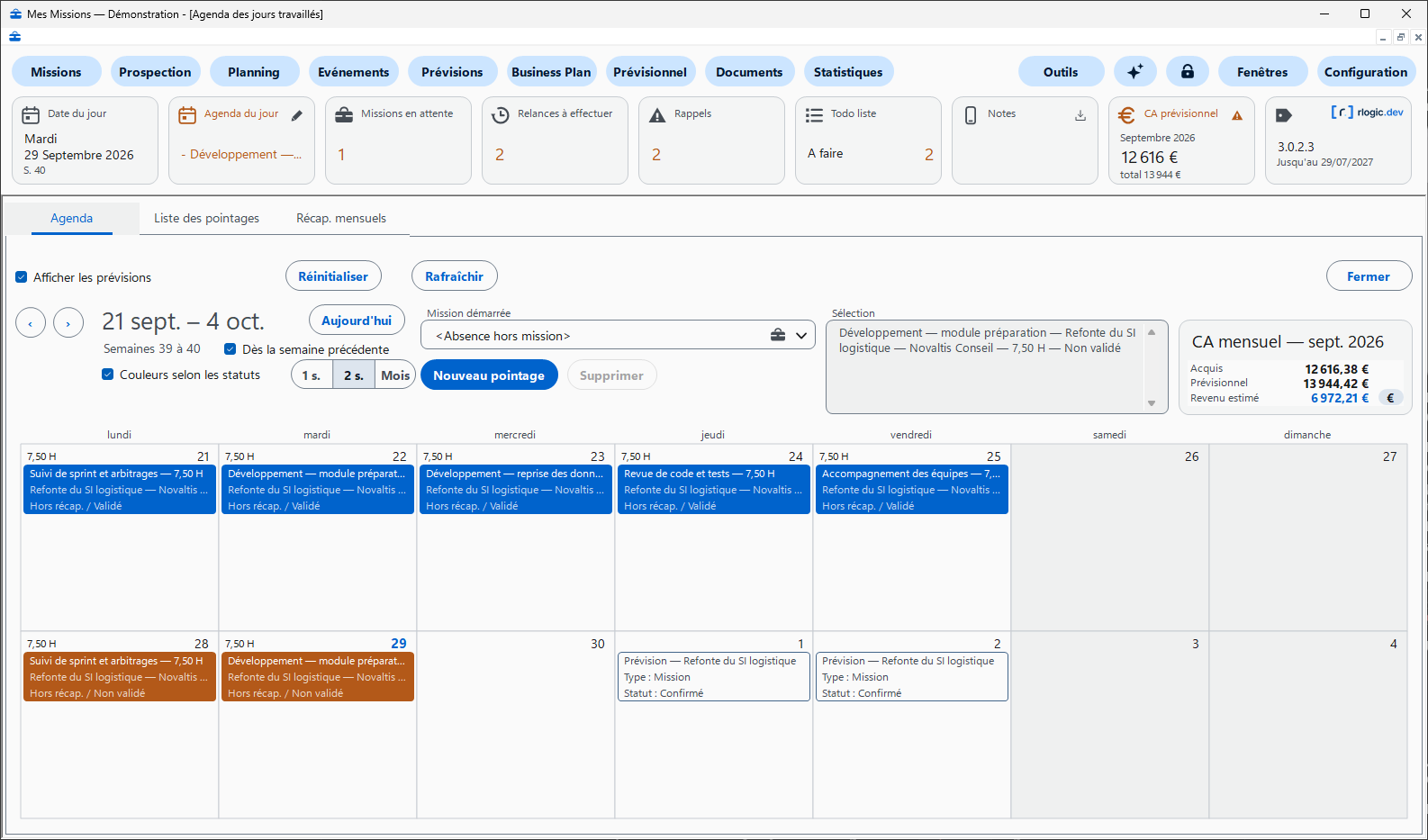Click the Nouveau pointage button
This screenshot has height=840, width=1428.
[489, 375]
